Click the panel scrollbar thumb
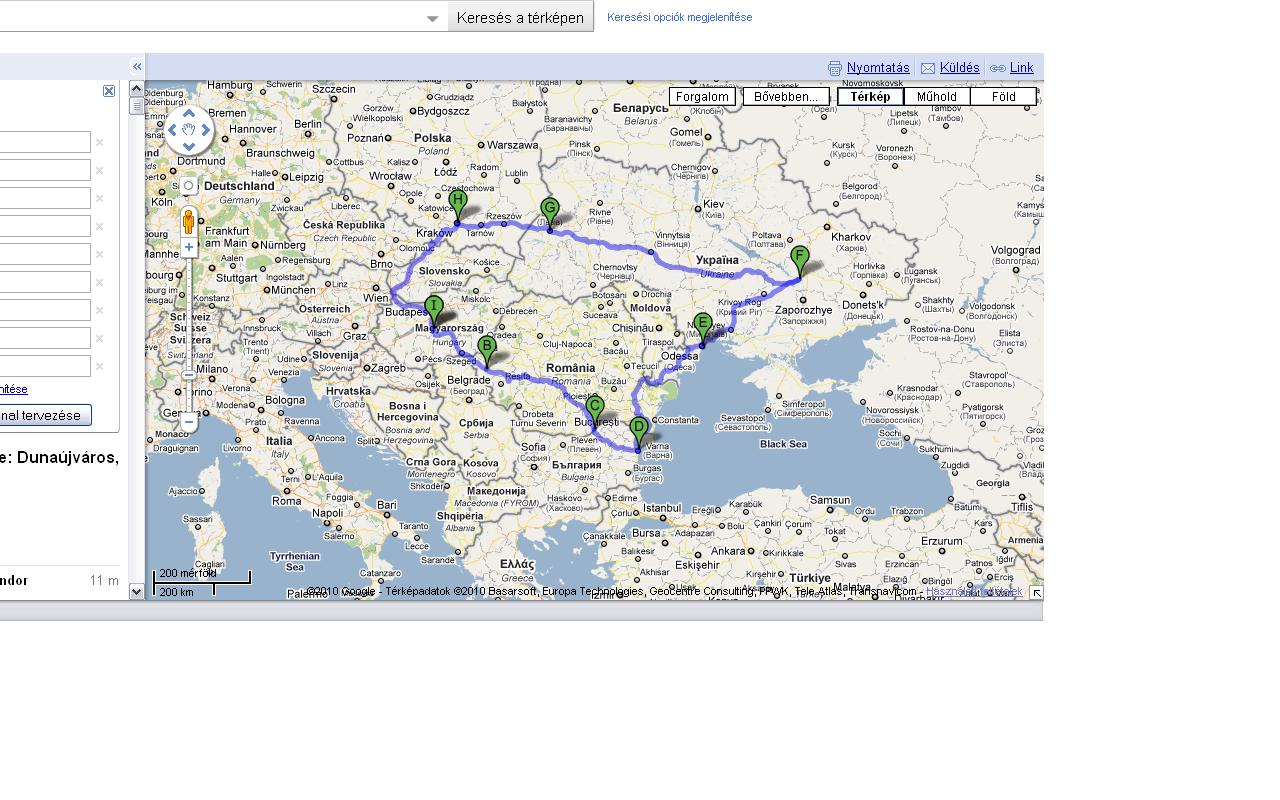 tap(137, 105)
